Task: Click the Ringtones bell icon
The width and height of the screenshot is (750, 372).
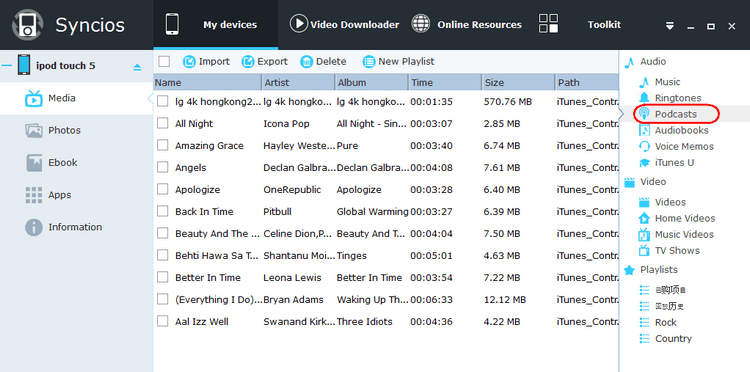Action: pyautogui.click(x=644, y=98)
